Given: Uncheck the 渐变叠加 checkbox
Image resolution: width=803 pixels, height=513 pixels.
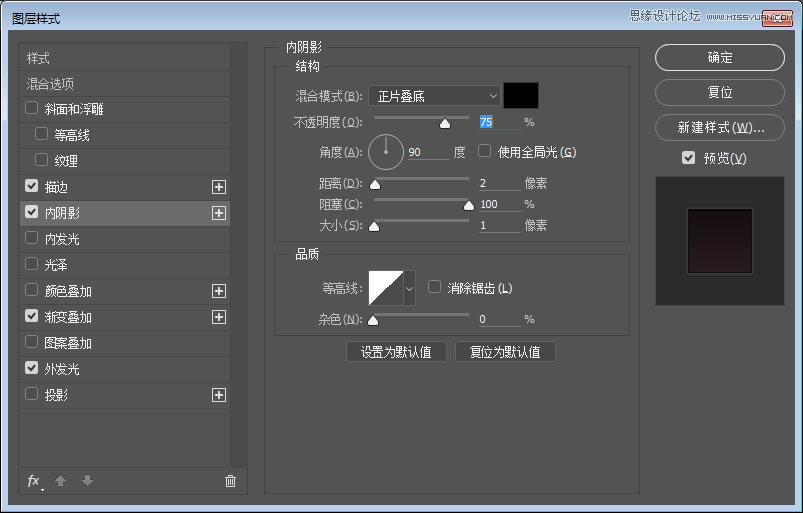Looking at the screenshot, I should [32, 316].
